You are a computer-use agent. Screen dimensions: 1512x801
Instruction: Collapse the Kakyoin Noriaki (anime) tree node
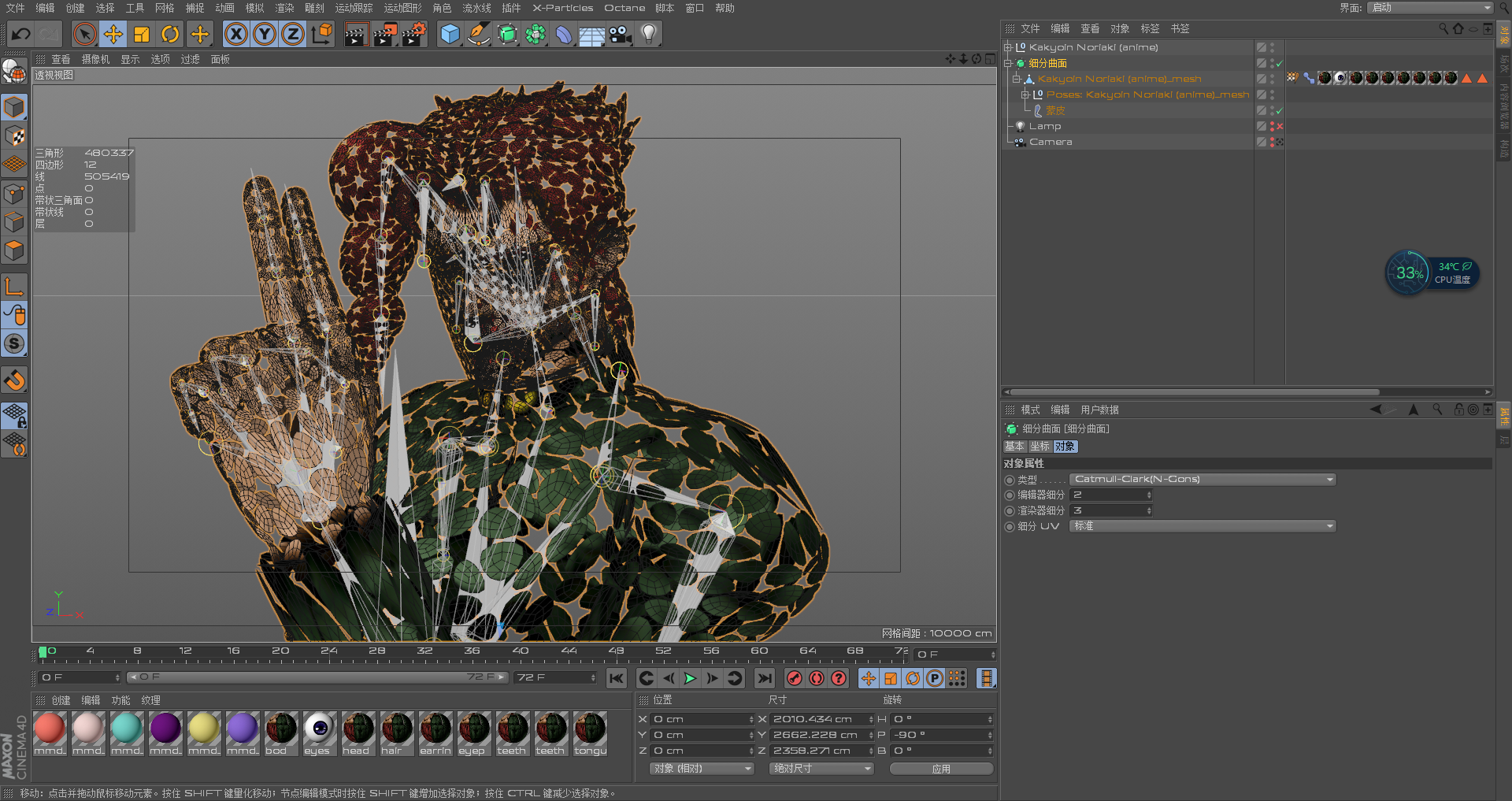[1007, 47]
